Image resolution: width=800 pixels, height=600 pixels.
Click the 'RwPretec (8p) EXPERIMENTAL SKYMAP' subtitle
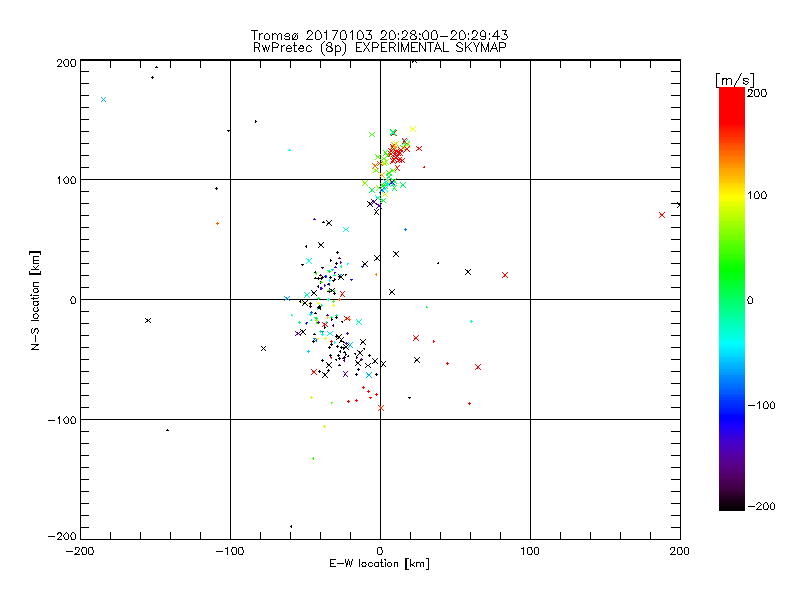pos(380,48)
